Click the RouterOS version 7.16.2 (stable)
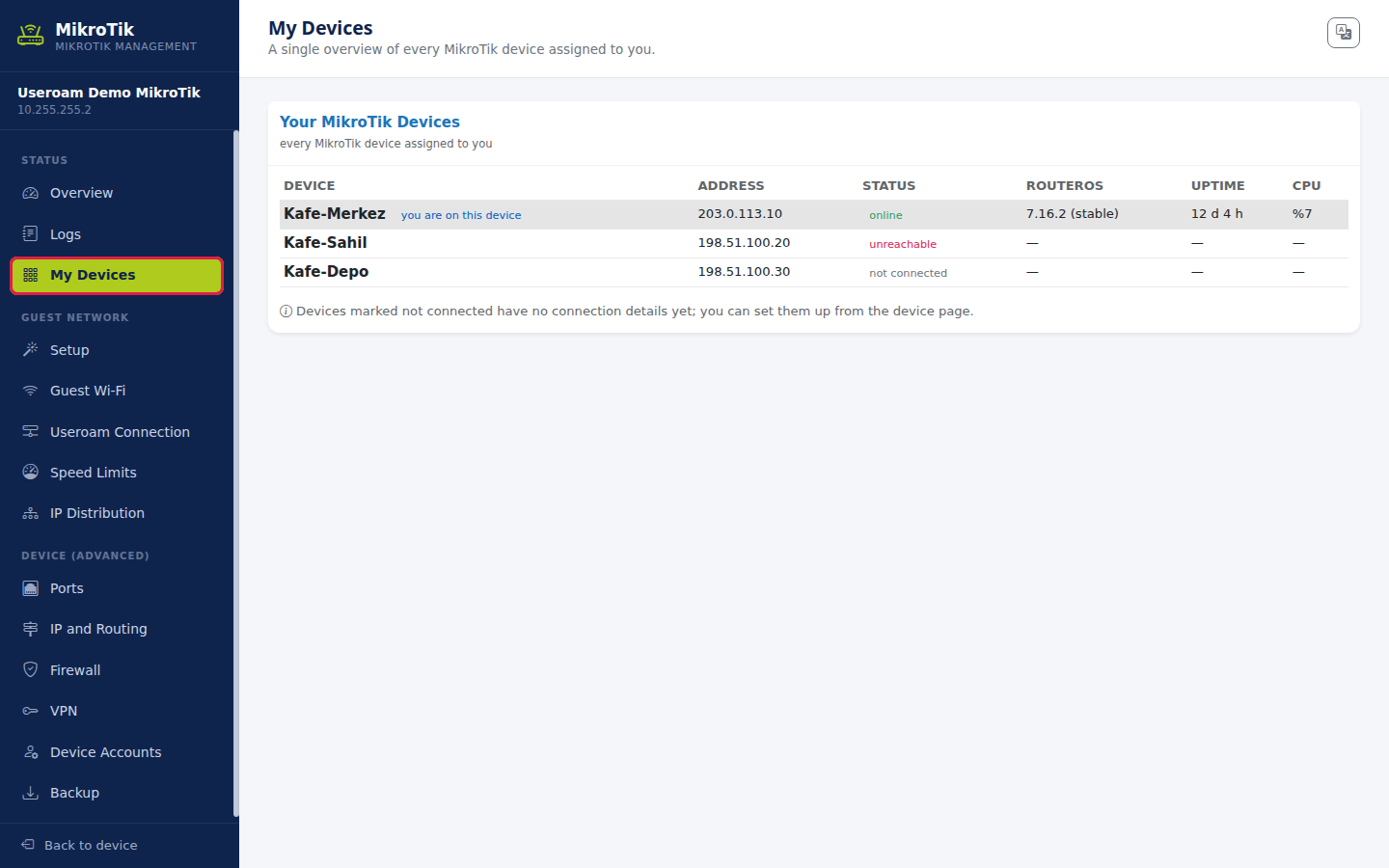This screenshot has height=868, width=1389. click(1073, 214)
